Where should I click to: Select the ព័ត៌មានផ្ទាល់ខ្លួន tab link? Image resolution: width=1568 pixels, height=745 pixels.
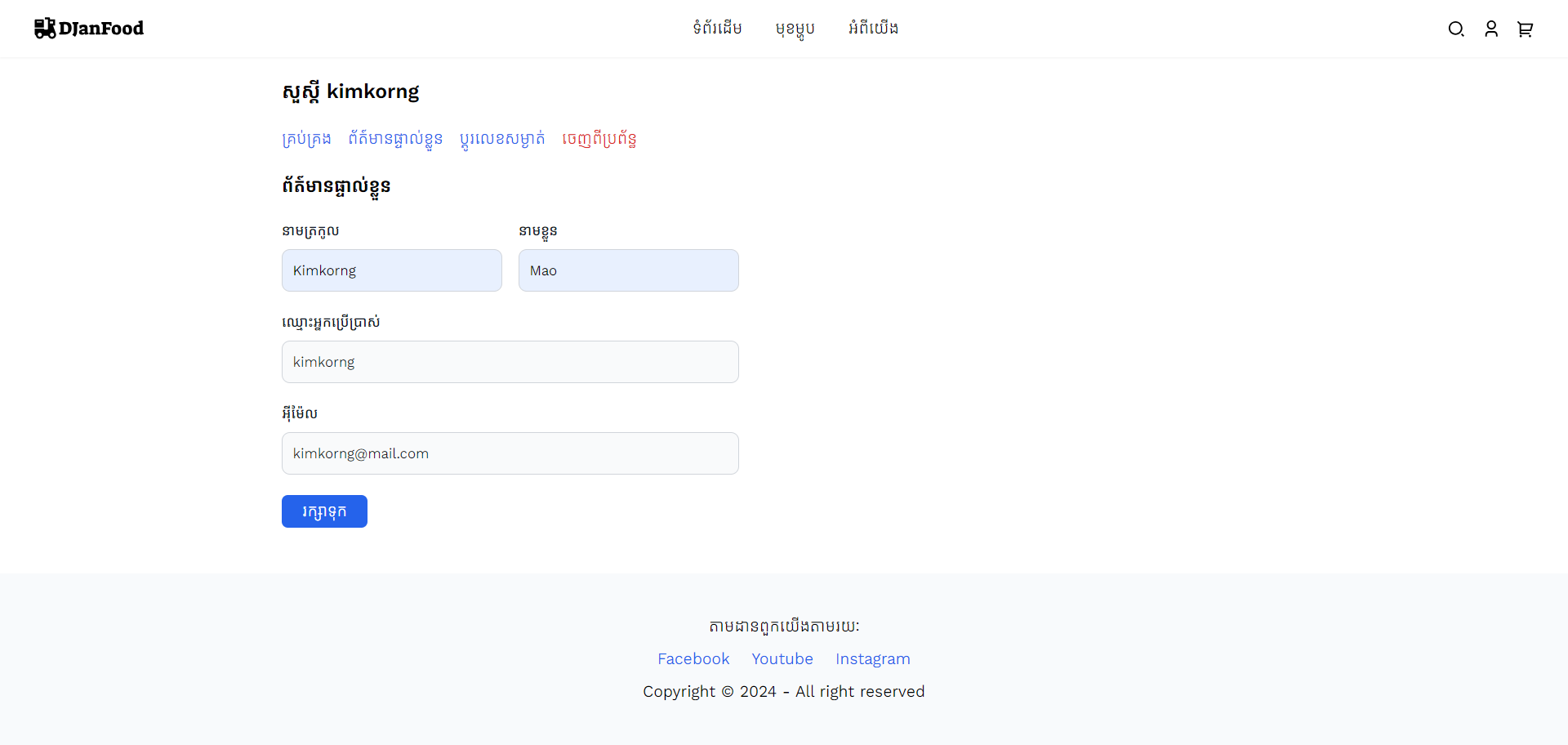tap(395, 139)
